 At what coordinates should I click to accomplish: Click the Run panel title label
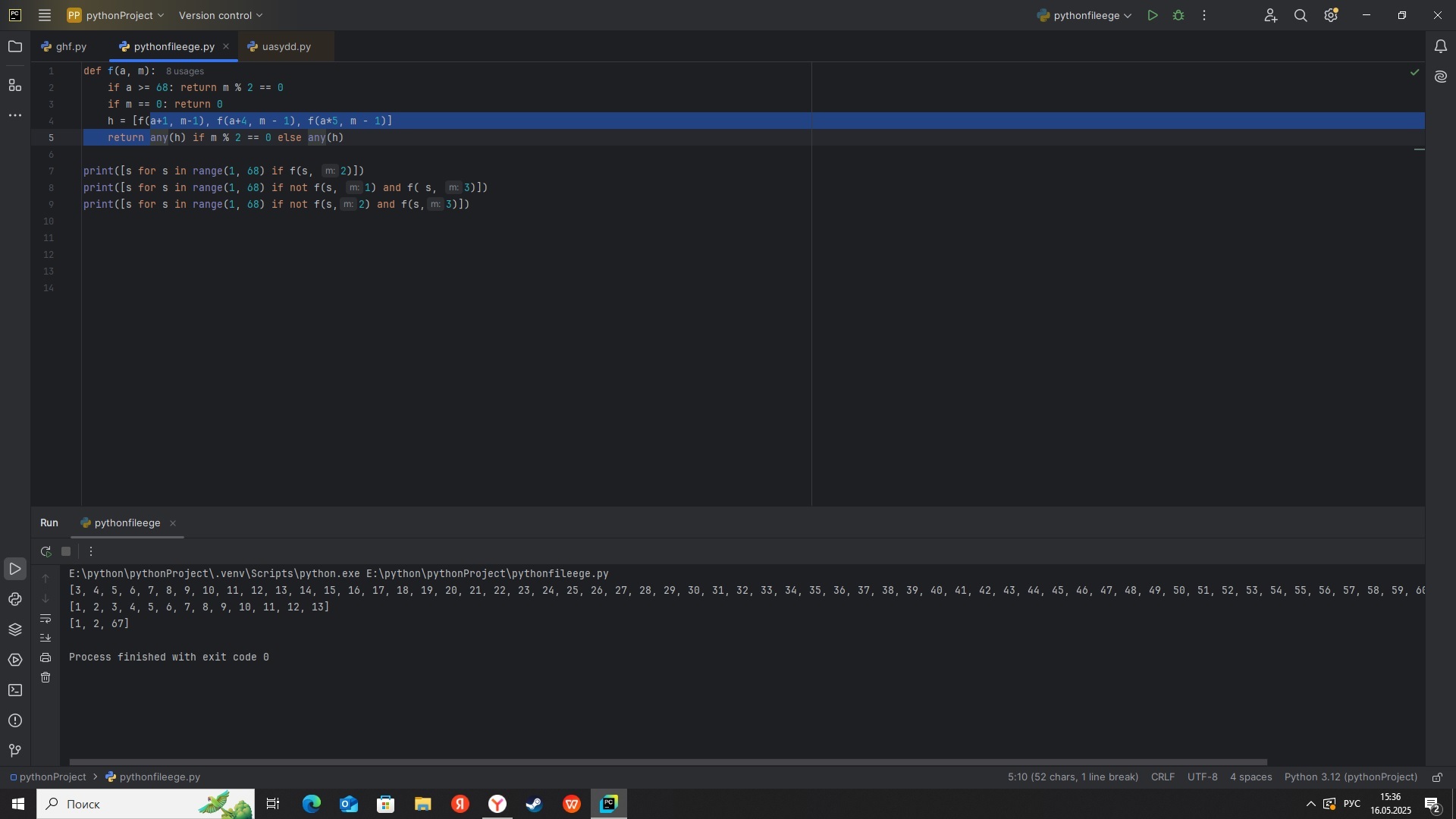point(49,522)
